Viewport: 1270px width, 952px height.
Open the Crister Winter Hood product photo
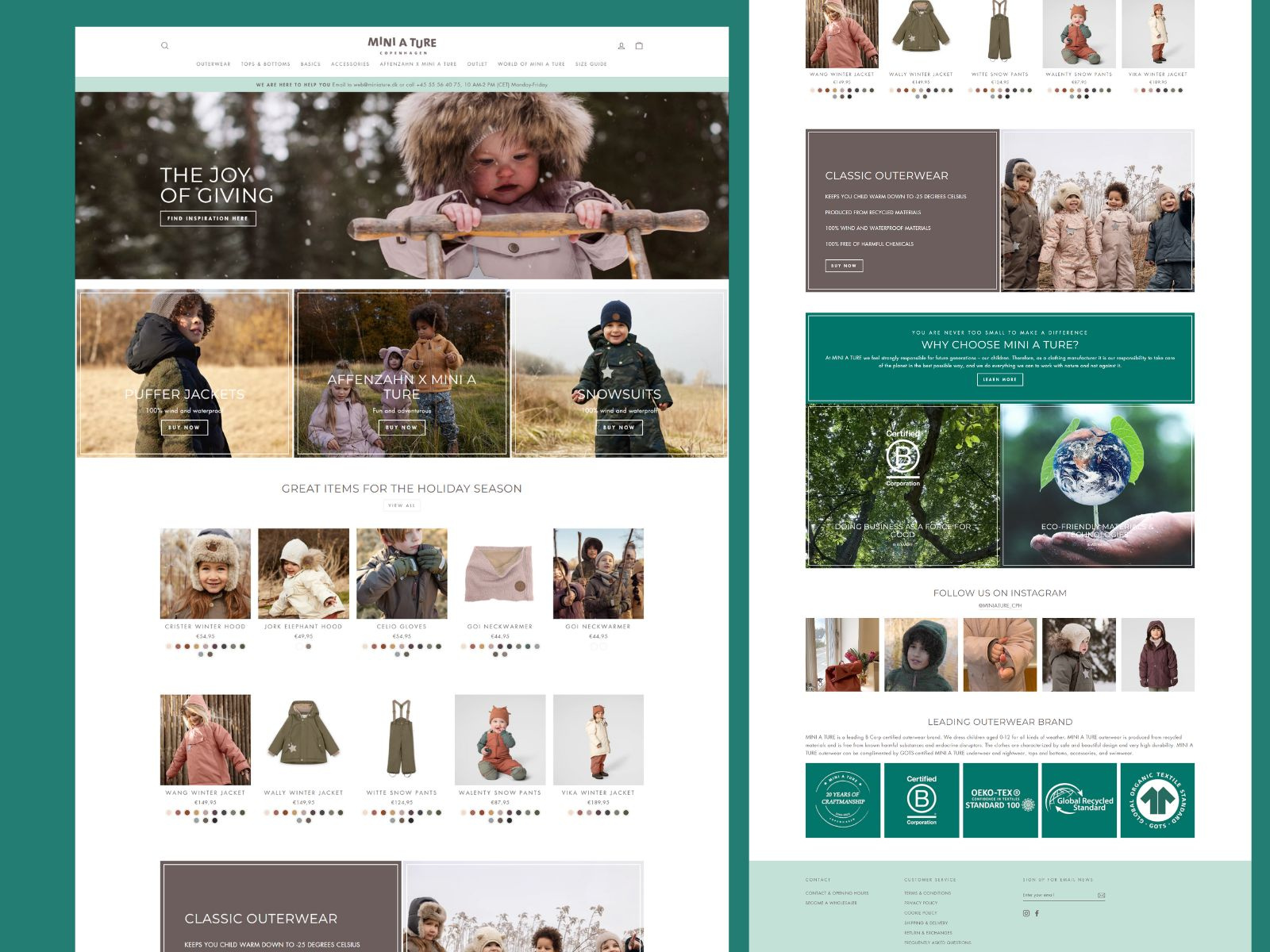(206, 574)
